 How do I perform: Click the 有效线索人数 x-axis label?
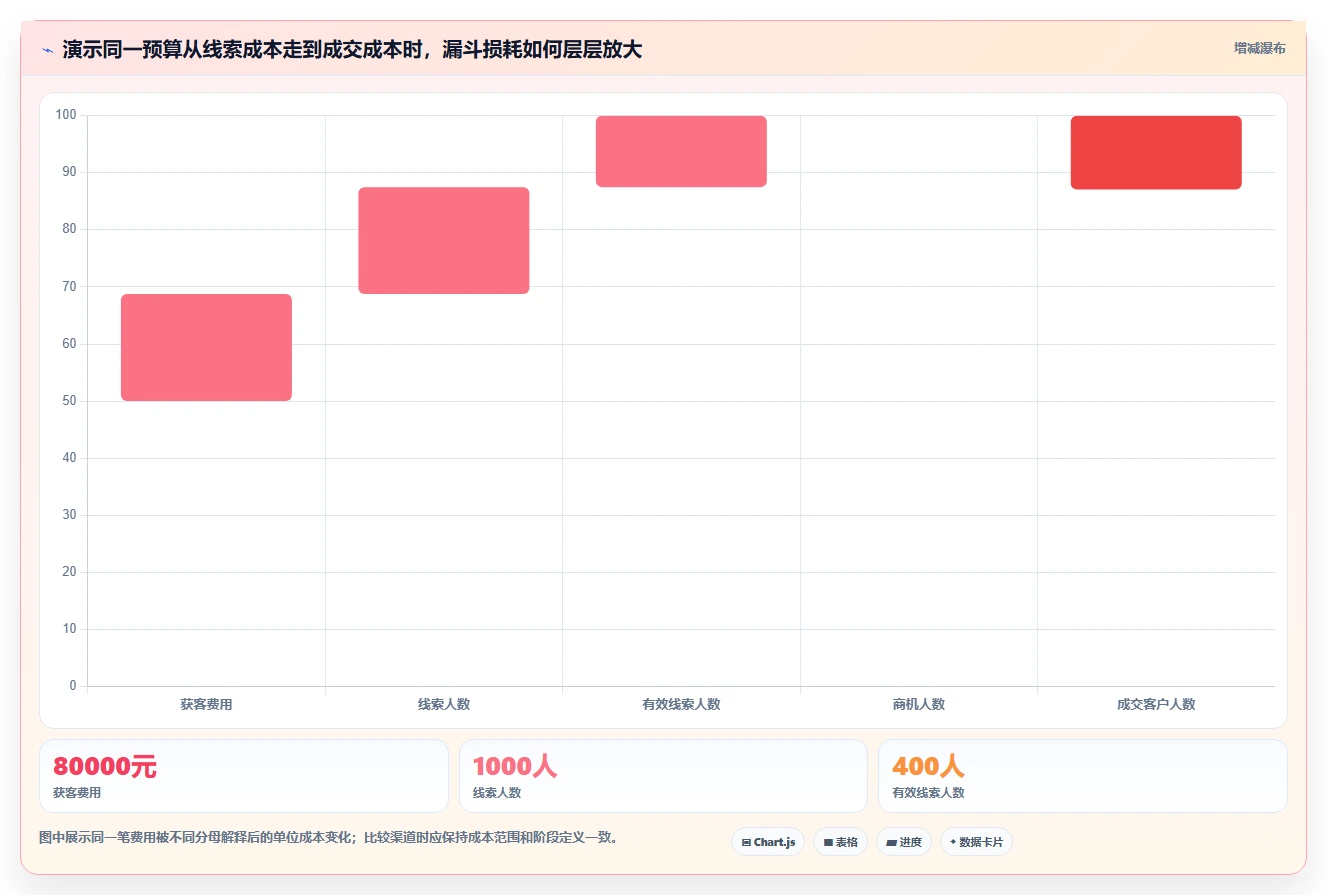681,704
